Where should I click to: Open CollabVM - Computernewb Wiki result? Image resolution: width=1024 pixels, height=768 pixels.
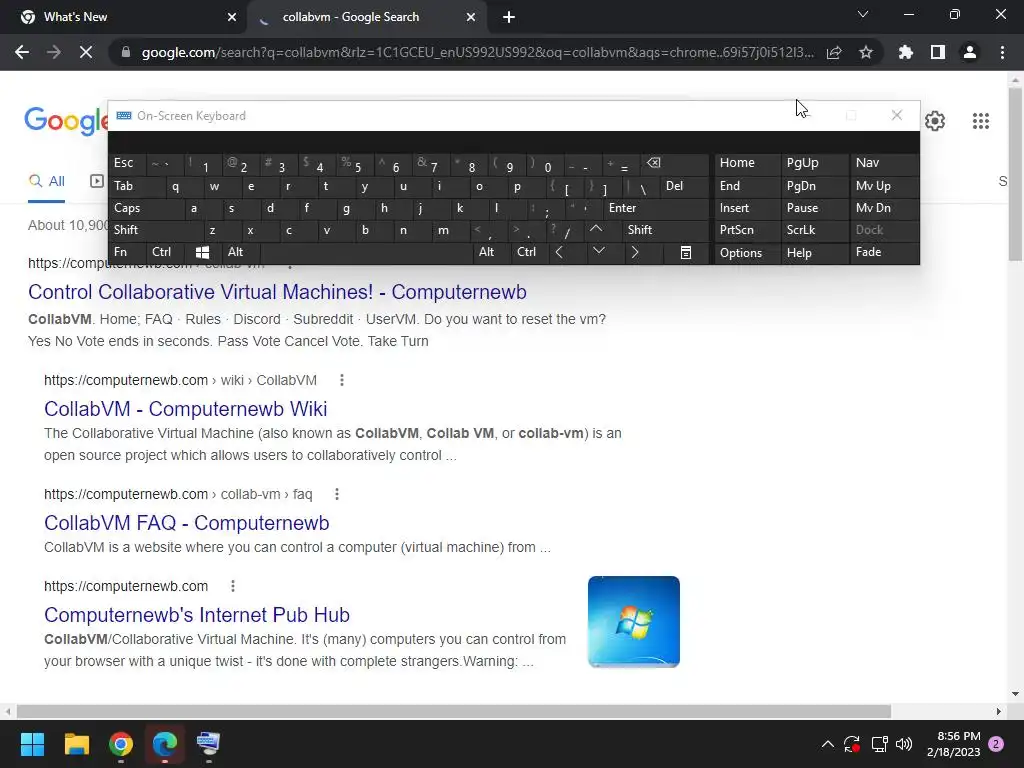pyautogui.click(x=185, y=409)
